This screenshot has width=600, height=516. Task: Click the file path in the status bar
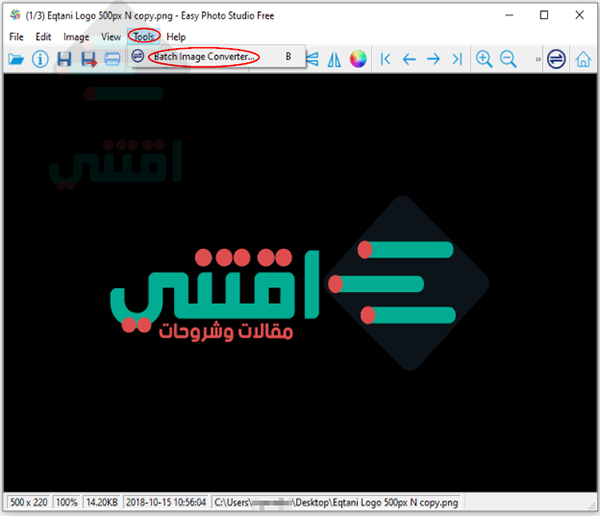[x=336, y=502]
